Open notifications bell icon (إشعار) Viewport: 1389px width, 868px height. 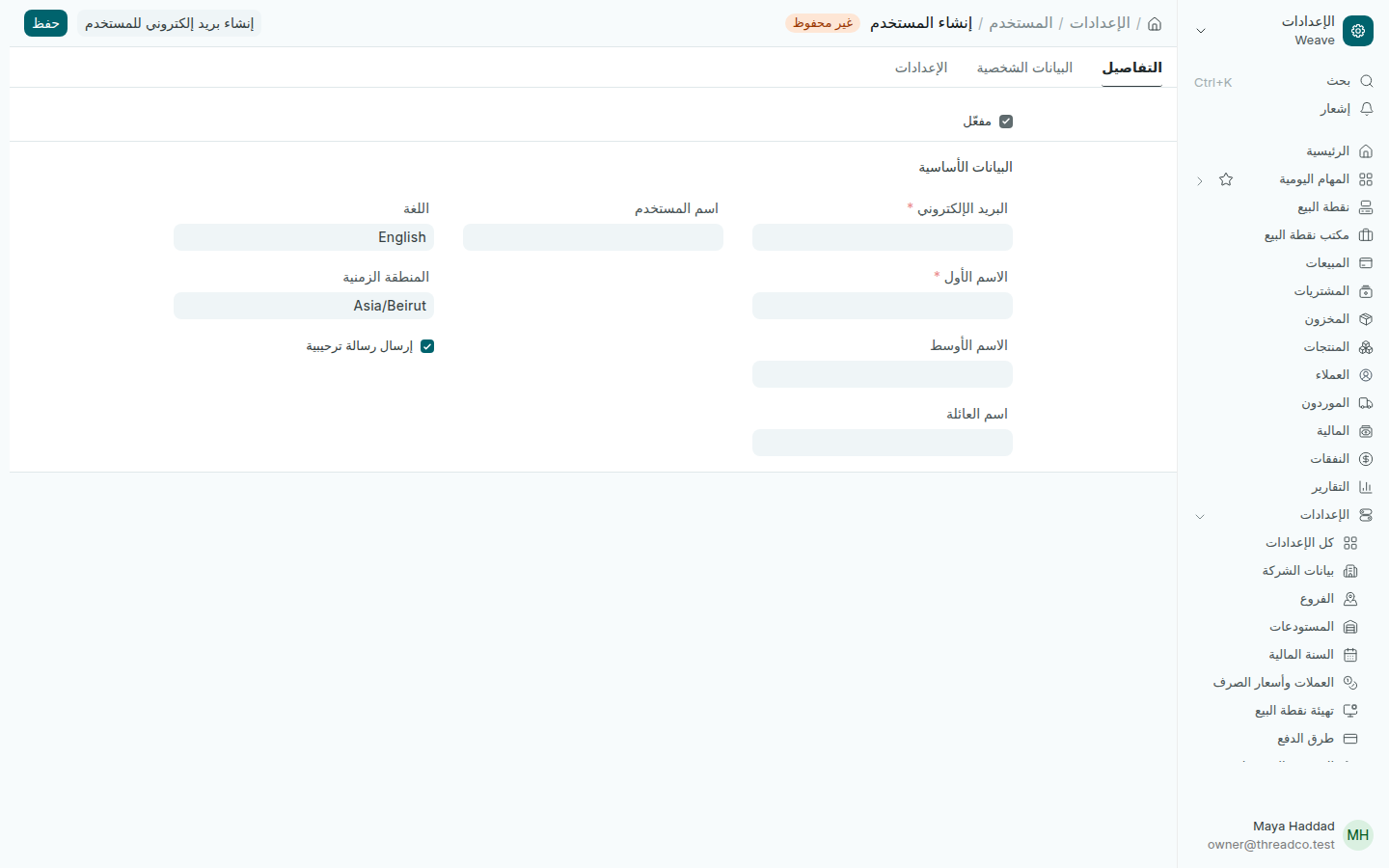pos(1366,109)
